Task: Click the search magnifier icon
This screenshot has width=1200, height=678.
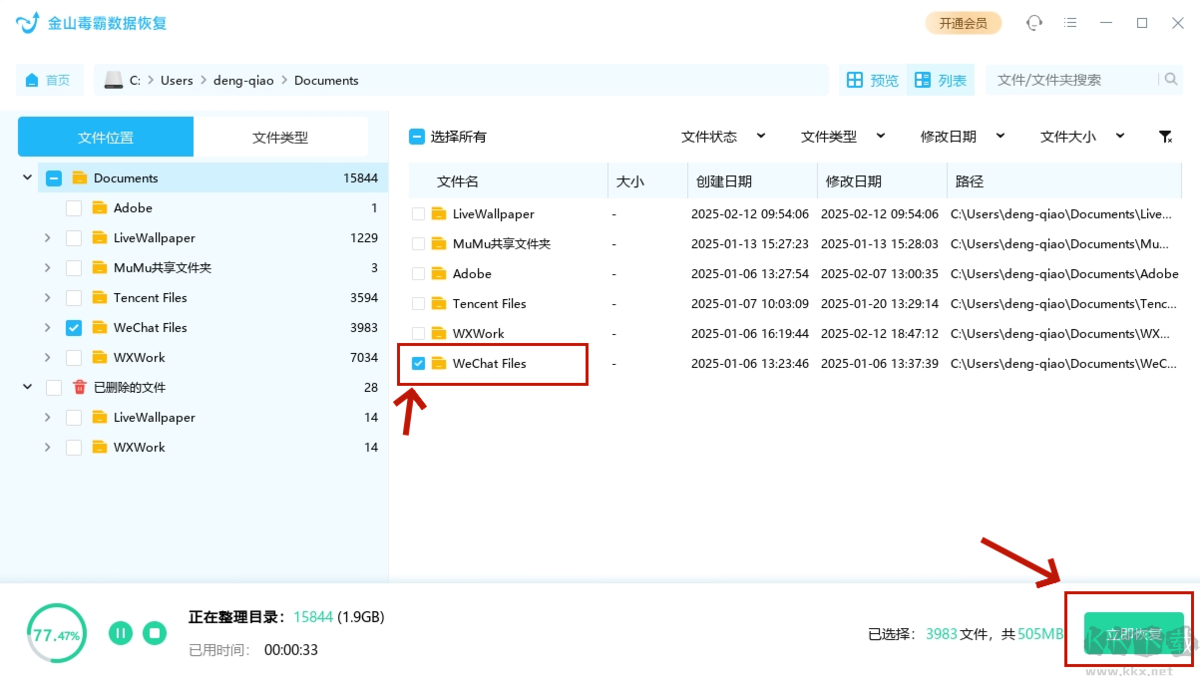Action: 1170,80
